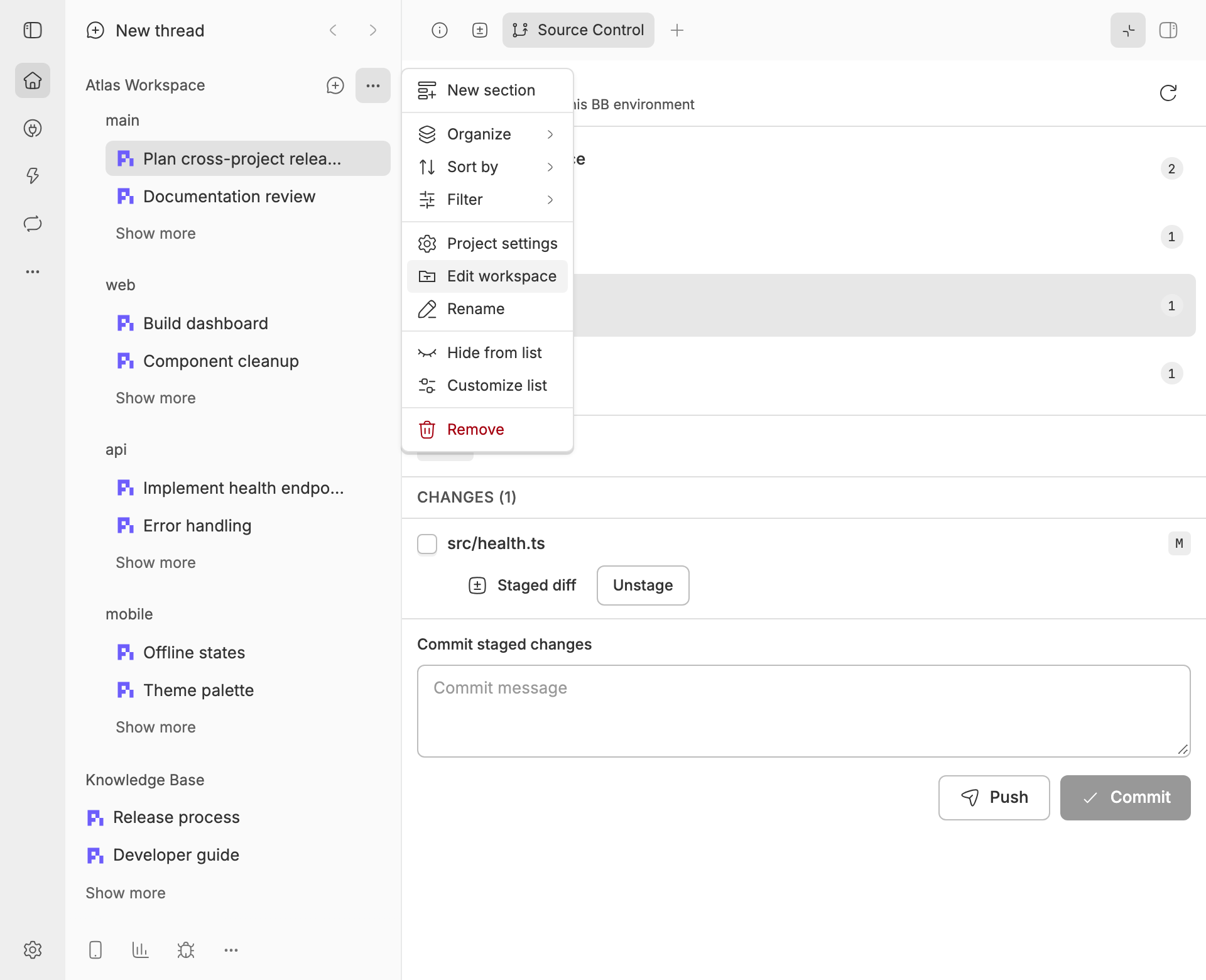
Task: Open the Home icon in the sidebar
Action: (33, 80)
